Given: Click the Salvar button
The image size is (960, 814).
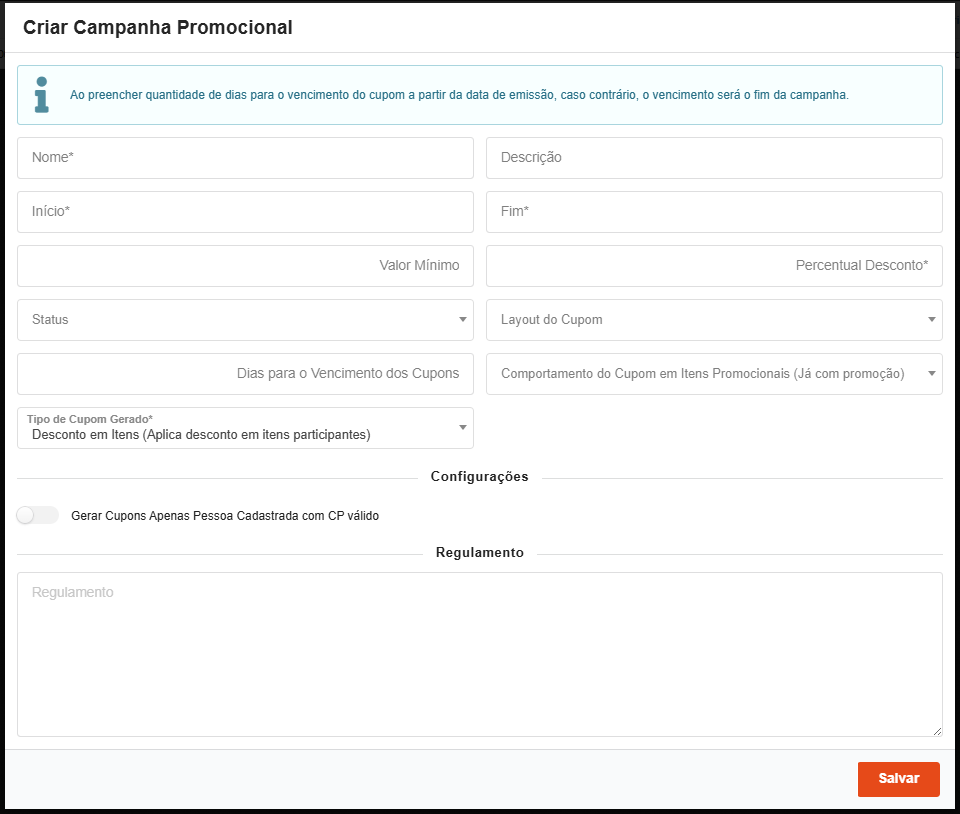Looking at the screenshot, I should point(898,779).
